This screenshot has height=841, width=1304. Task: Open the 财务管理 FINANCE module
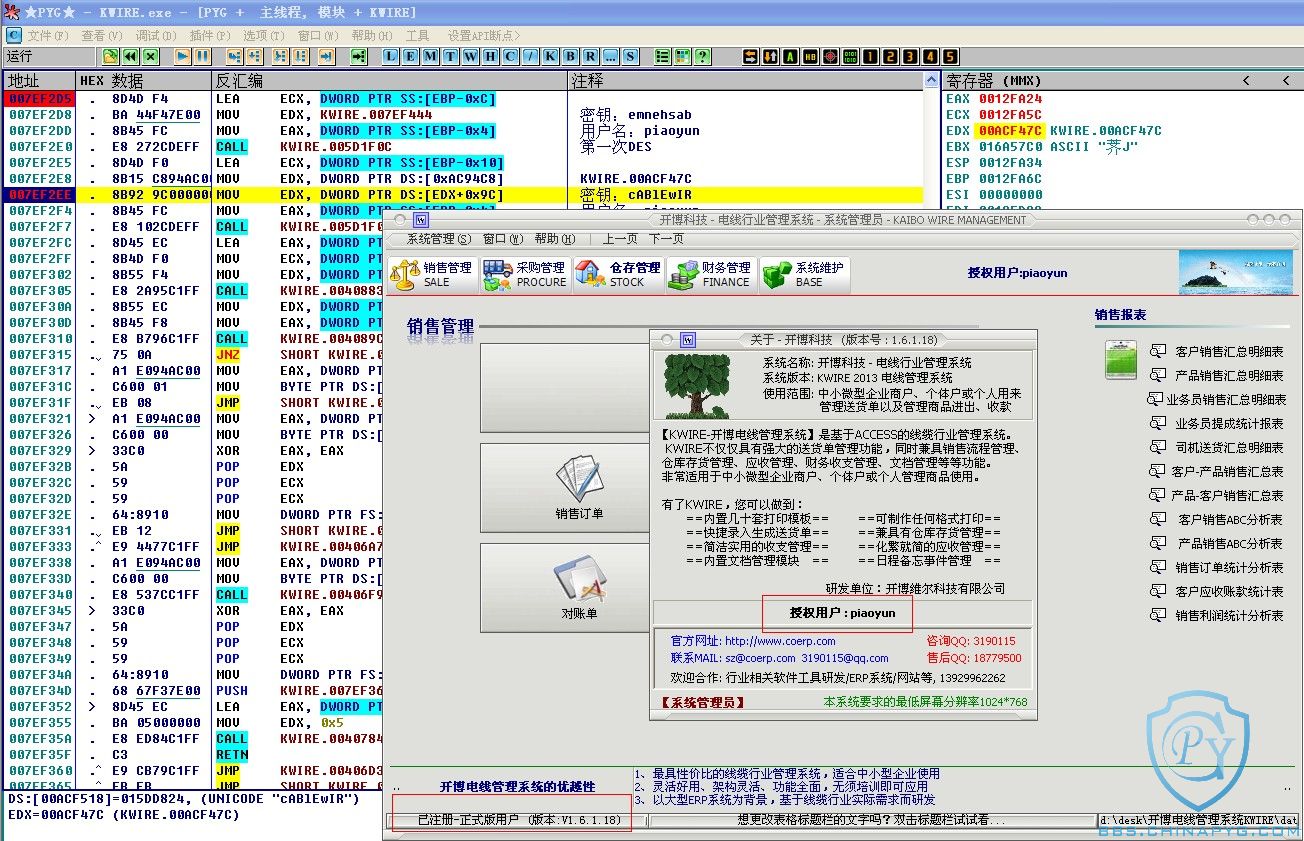point(710,274)
